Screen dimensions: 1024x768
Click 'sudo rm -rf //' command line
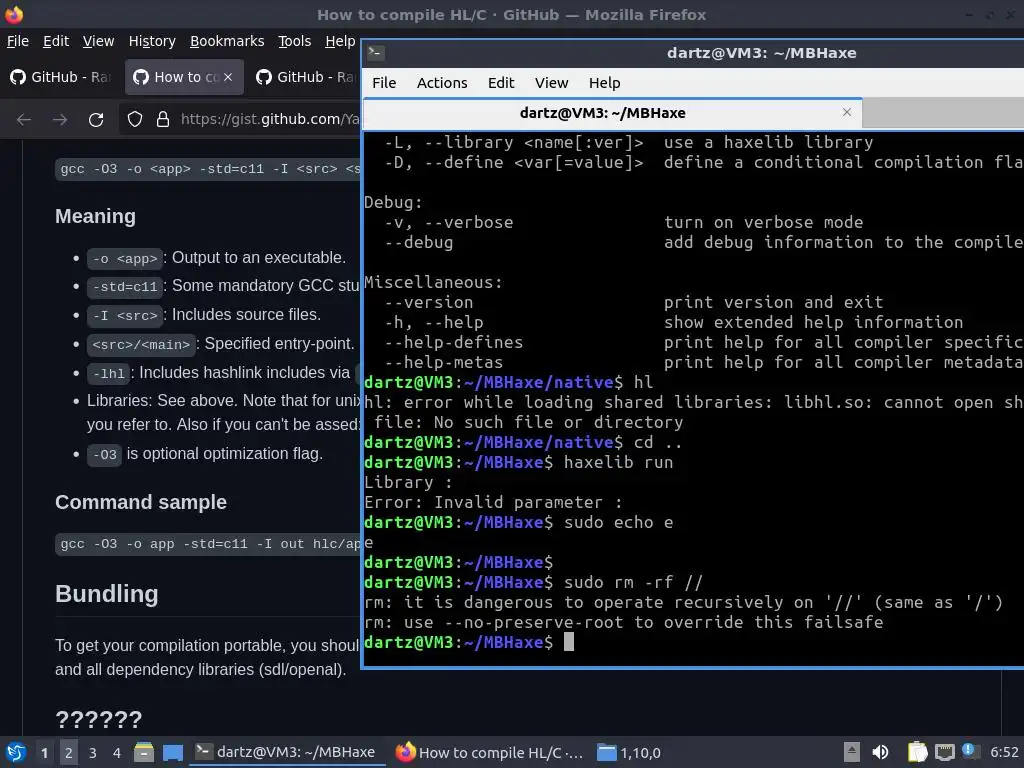tap(633, 582)
